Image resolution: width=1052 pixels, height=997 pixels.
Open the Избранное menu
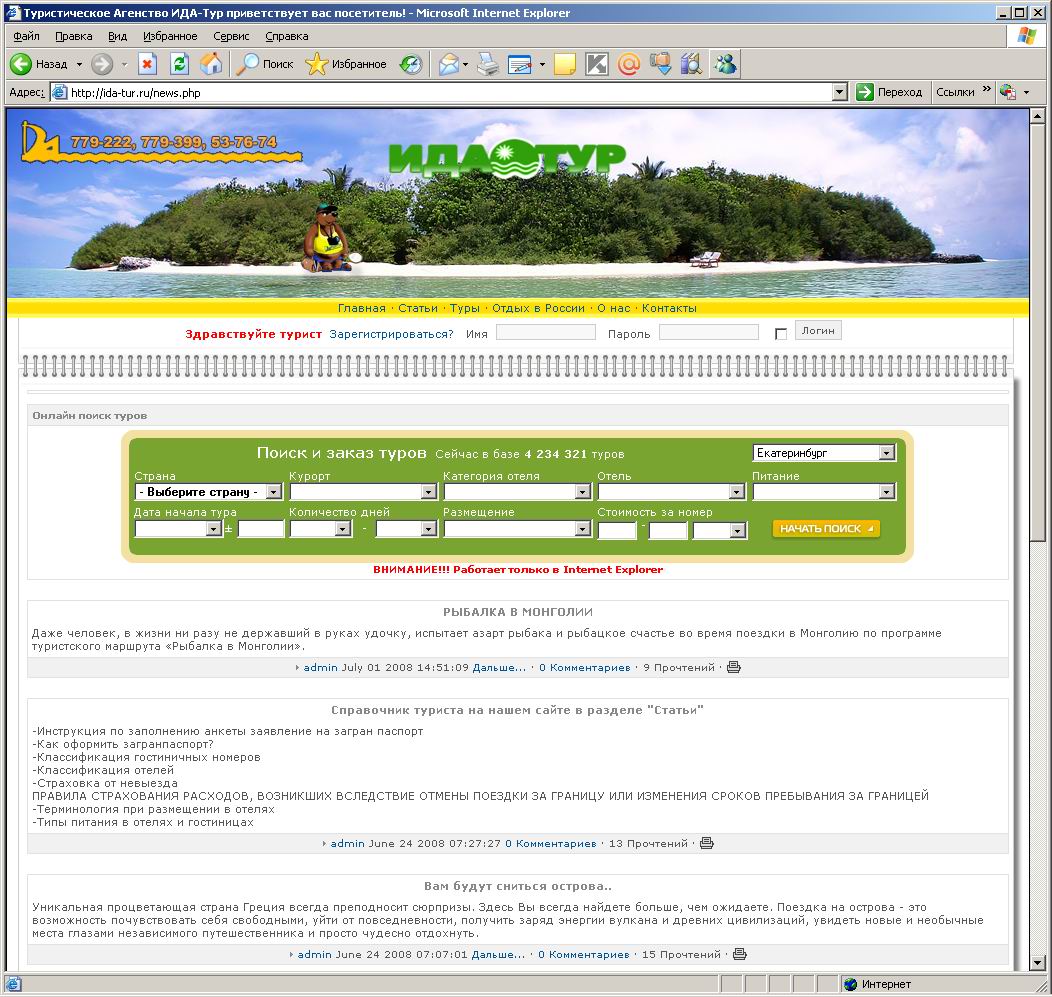tap(170, 36)
